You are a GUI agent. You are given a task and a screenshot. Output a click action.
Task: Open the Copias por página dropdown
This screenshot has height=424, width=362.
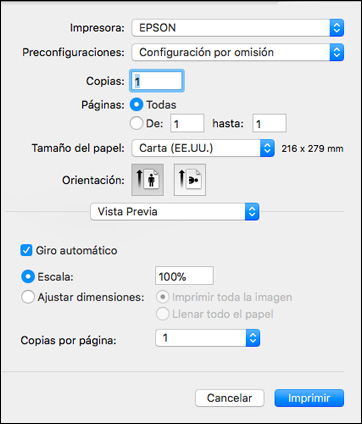208,338
